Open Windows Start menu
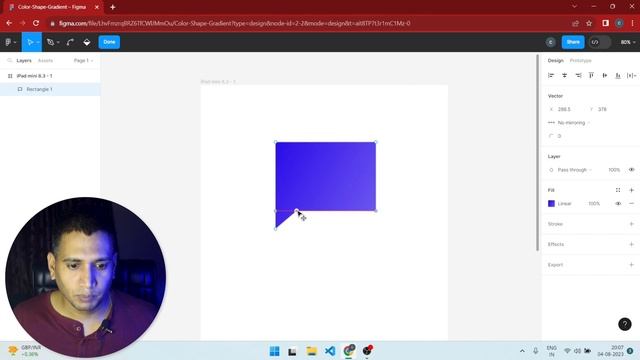Screen dimensions: 640x360 [274, 351]
